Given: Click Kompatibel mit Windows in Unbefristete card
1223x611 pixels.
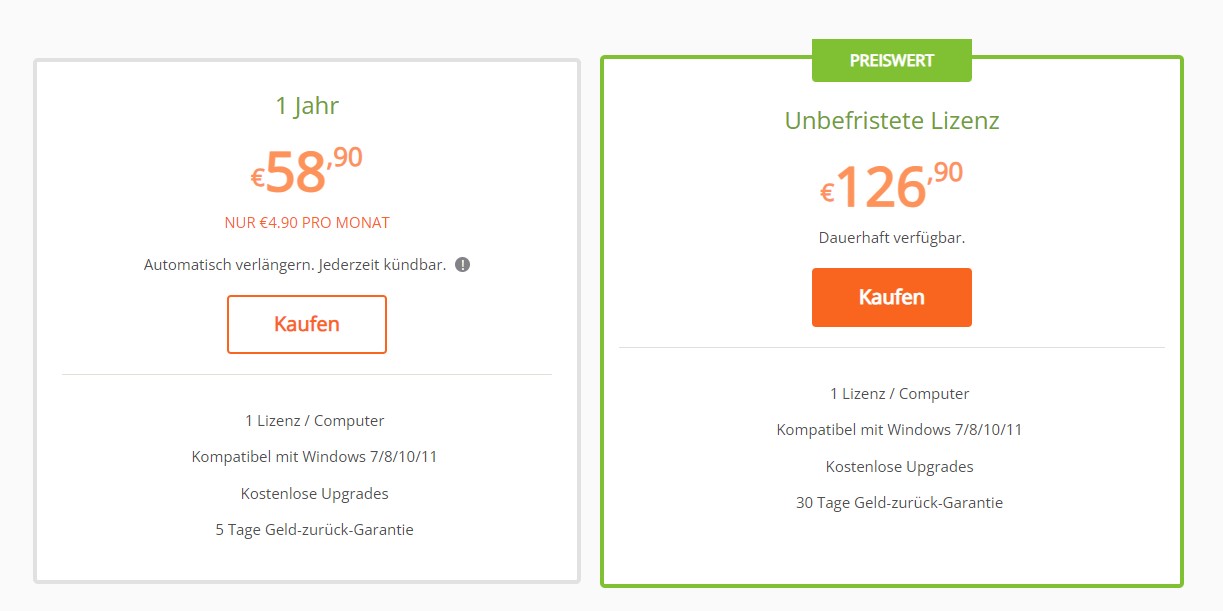Looking at the screenshot, I should point(899,430).
